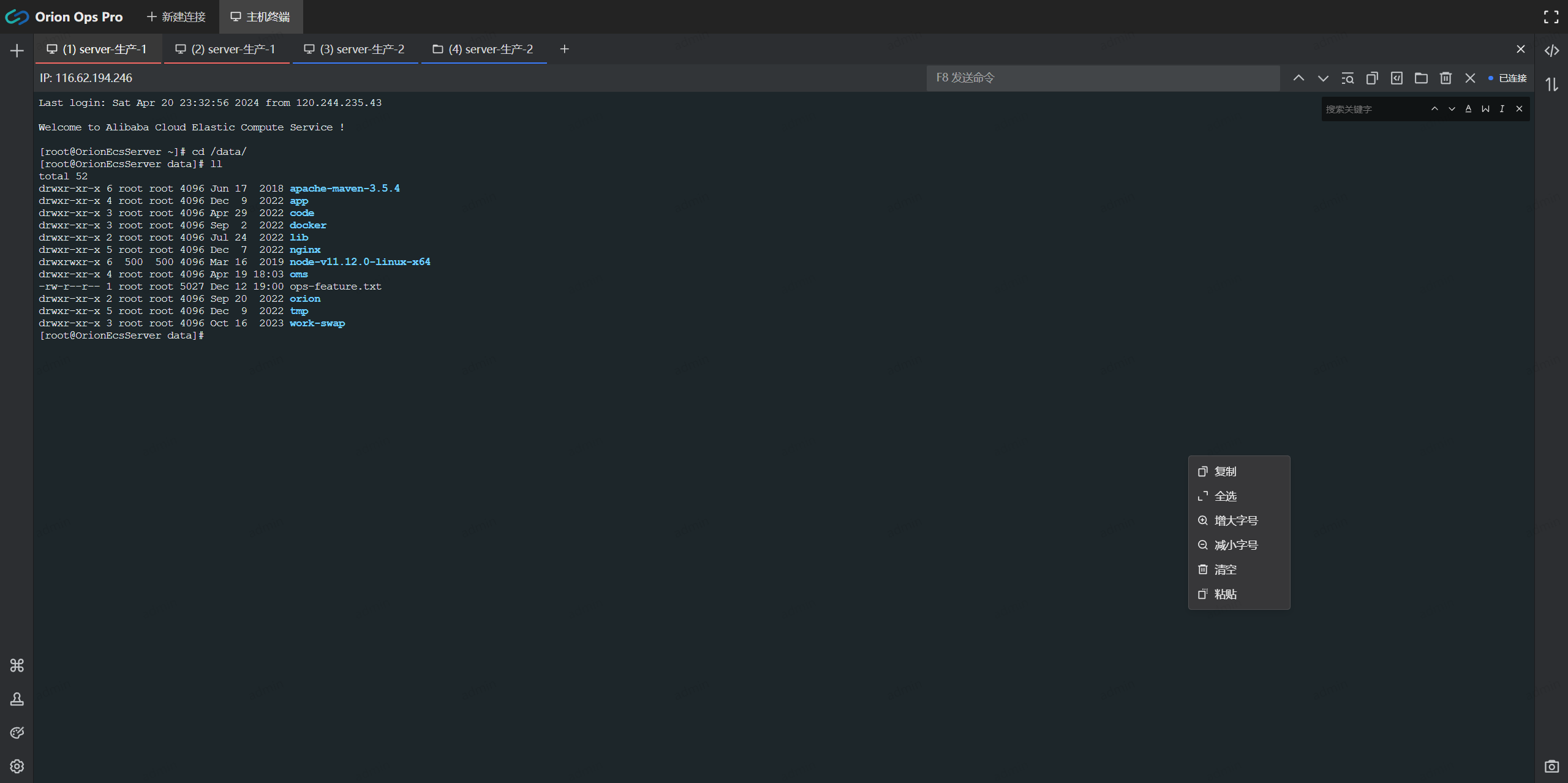The image size is (1568, 783).
Task: Select 增大字号 in the context menu
Action: 1235,520
